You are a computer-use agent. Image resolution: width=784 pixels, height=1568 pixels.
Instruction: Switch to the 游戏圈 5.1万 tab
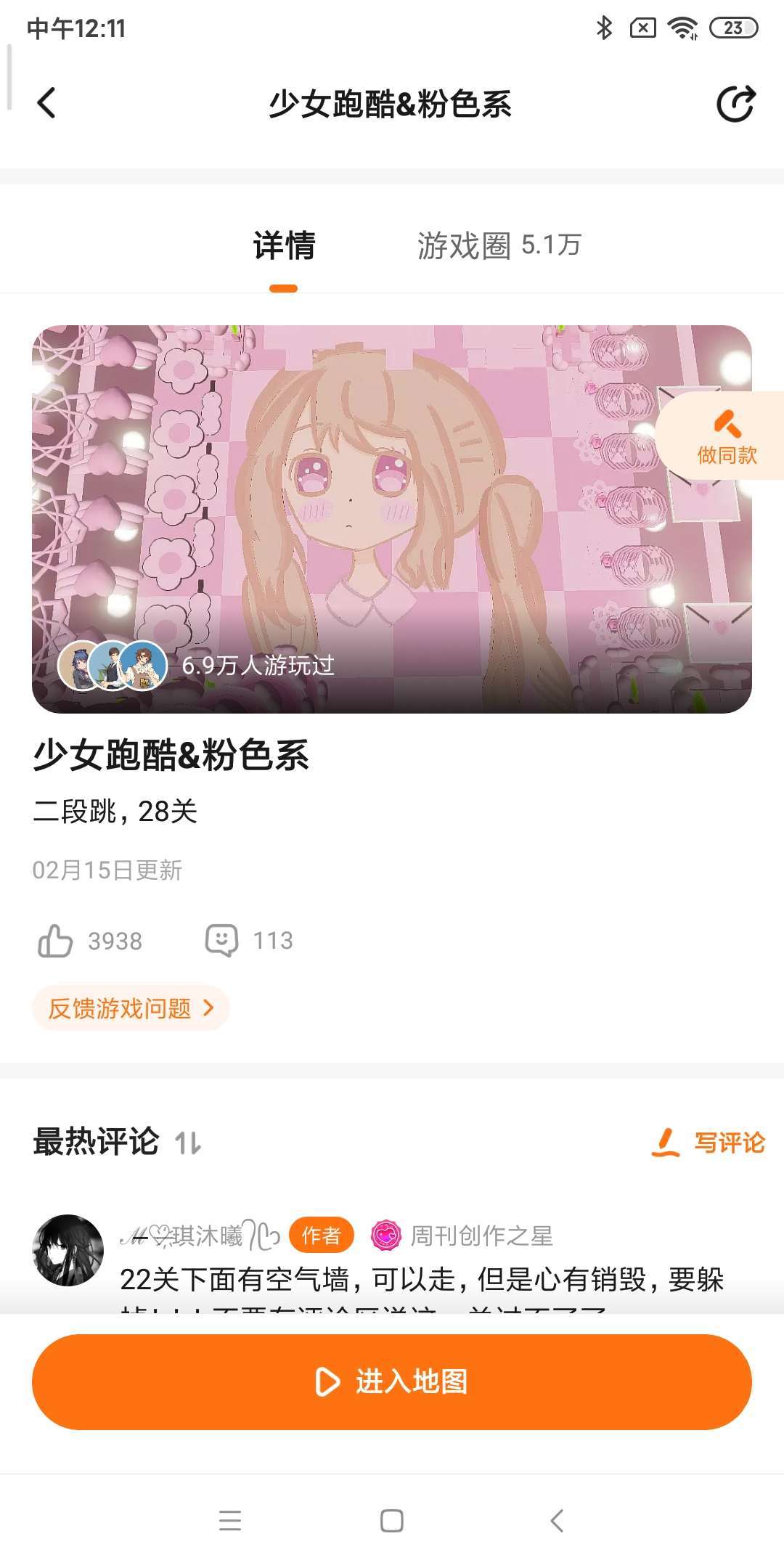(499, 245)
